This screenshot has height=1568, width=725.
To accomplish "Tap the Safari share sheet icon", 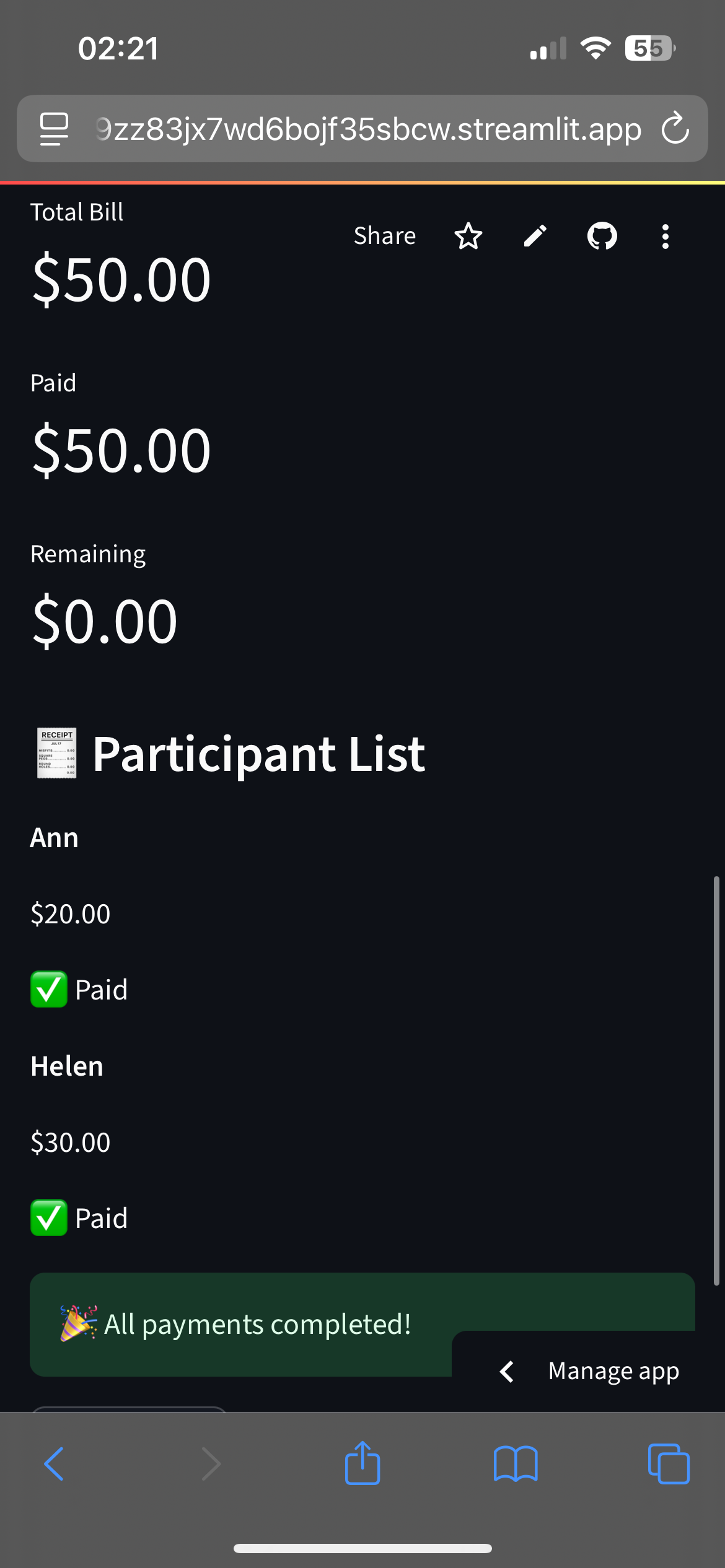I will coord(362,1463).
